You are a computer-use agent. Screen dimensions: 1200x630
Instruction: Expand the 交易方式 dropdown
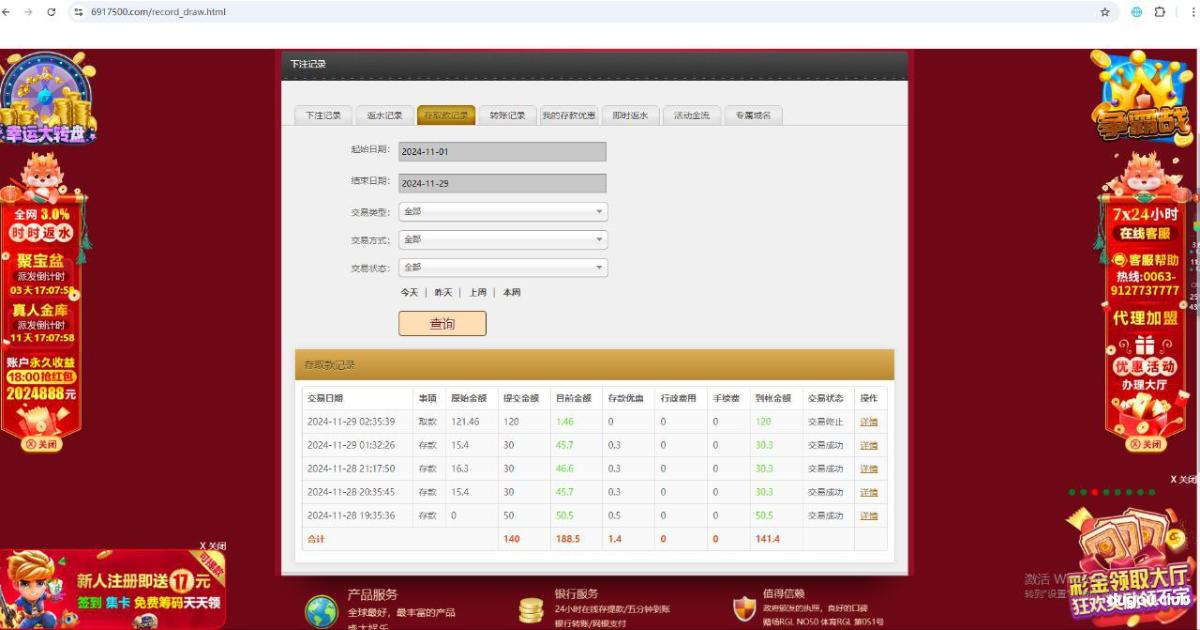[x=503, y=239]
